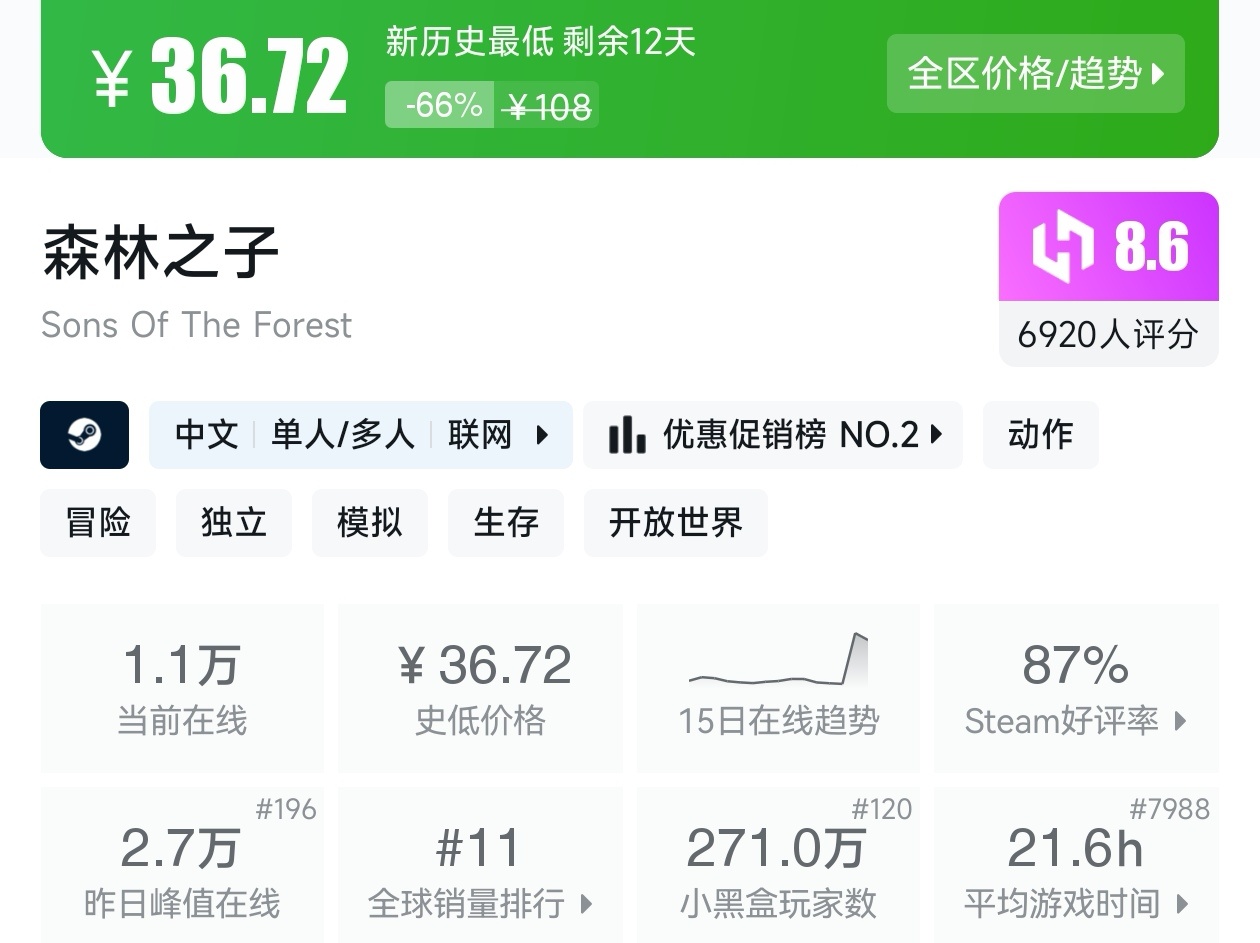Open 全球销量排行 details arrow

(587, 904)
